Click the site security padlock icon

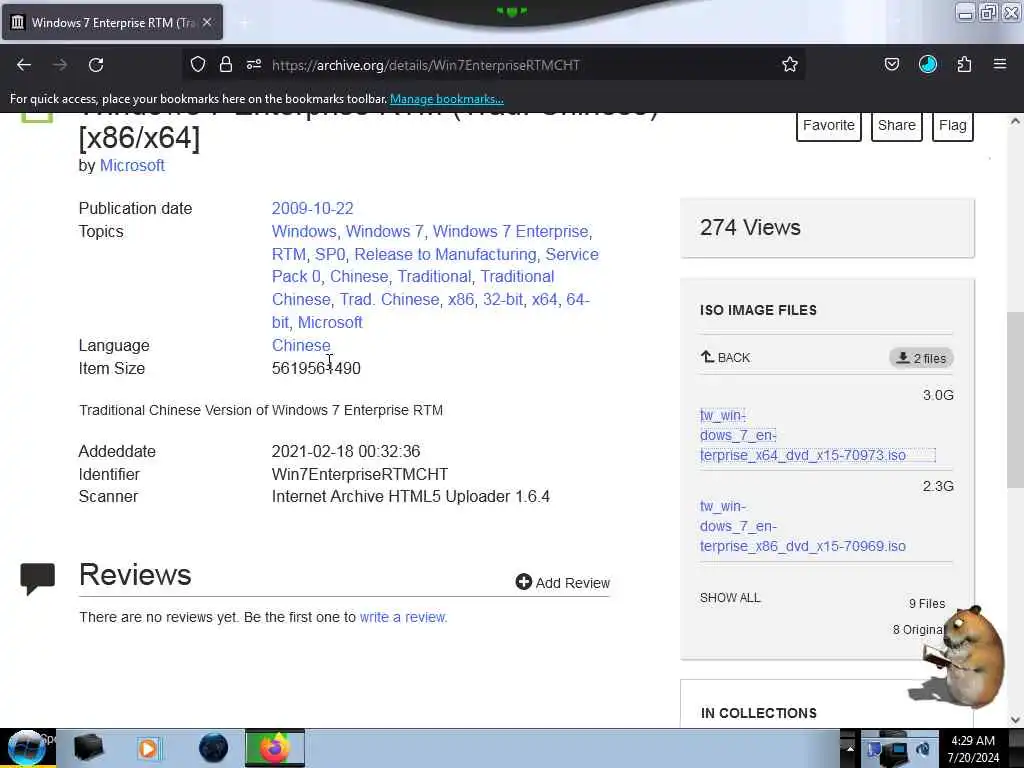coord(226,64)
